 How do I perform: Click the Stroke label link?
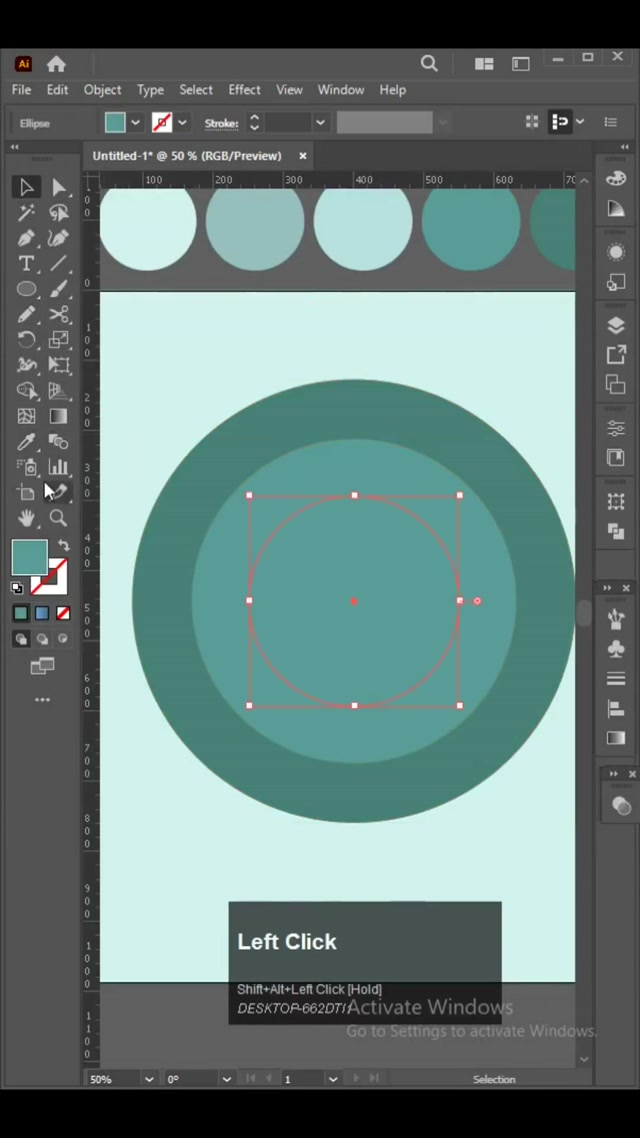pos(221,123)
